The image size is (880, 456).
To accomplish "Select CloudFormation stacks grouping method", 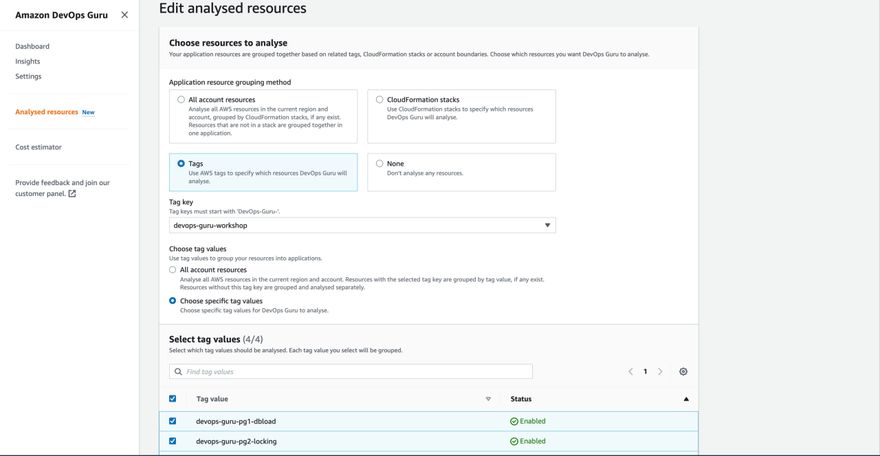I will point(379,99).
